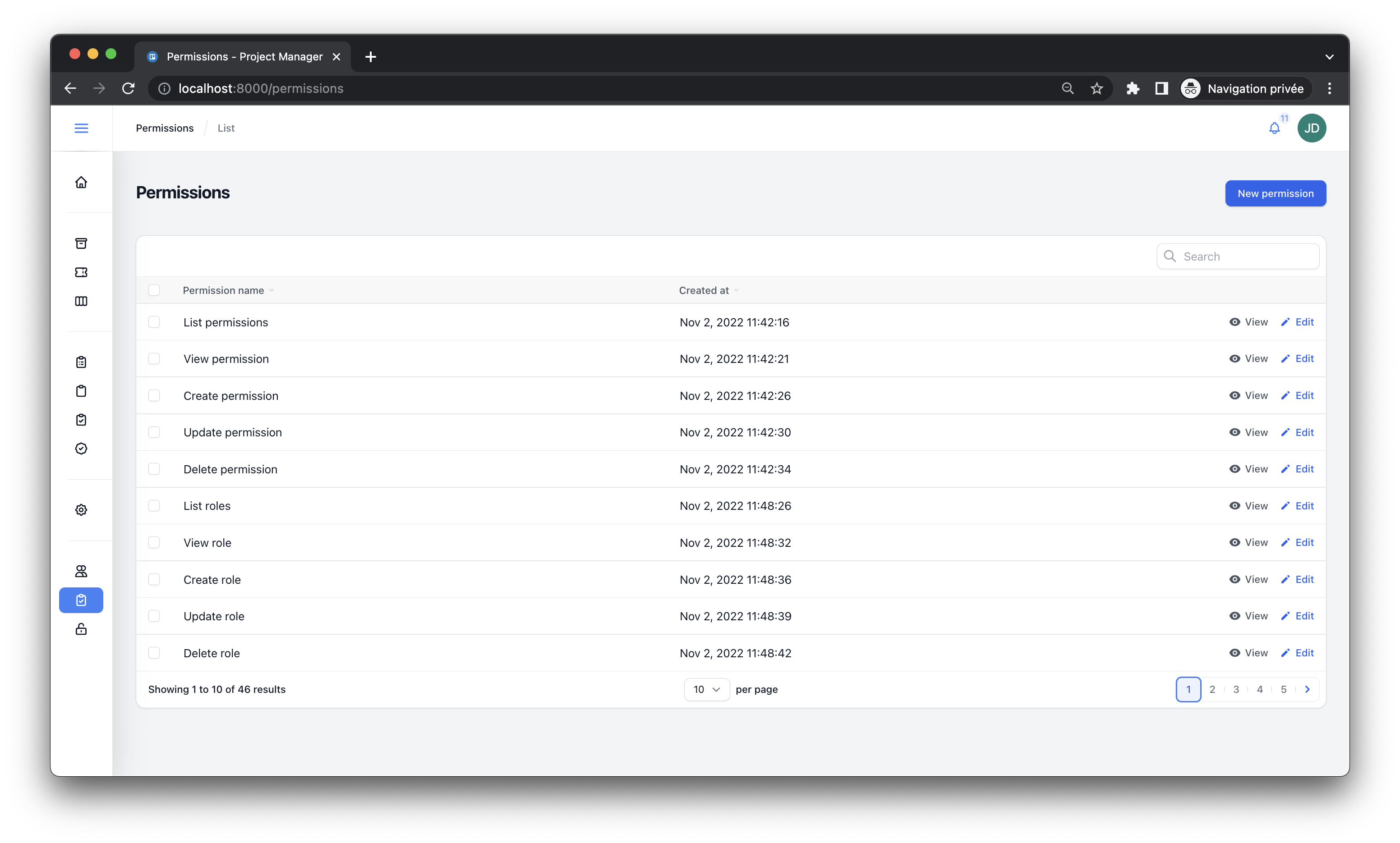
Task: Open the 10 per page dropdown
Action: tap(706, 689)
